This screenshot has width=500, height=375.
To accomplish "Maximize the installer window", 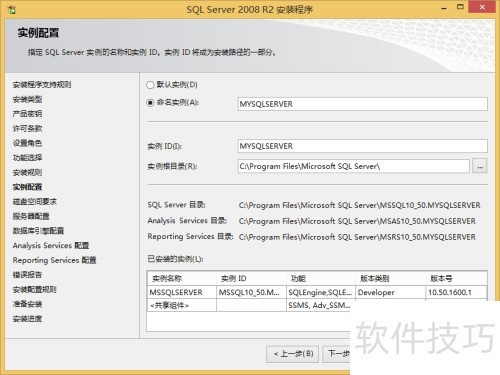I will (460, 7).
